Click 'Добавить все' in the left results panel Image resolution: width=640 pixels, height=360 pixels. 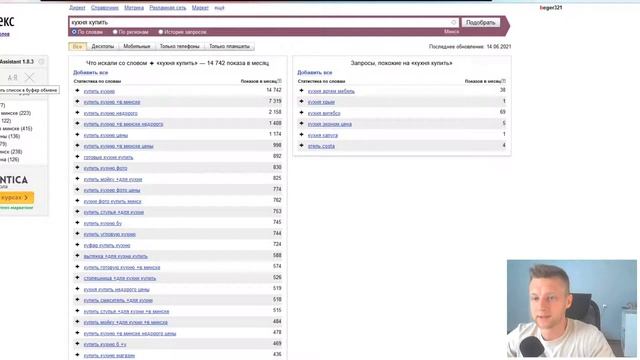(91, 72)
